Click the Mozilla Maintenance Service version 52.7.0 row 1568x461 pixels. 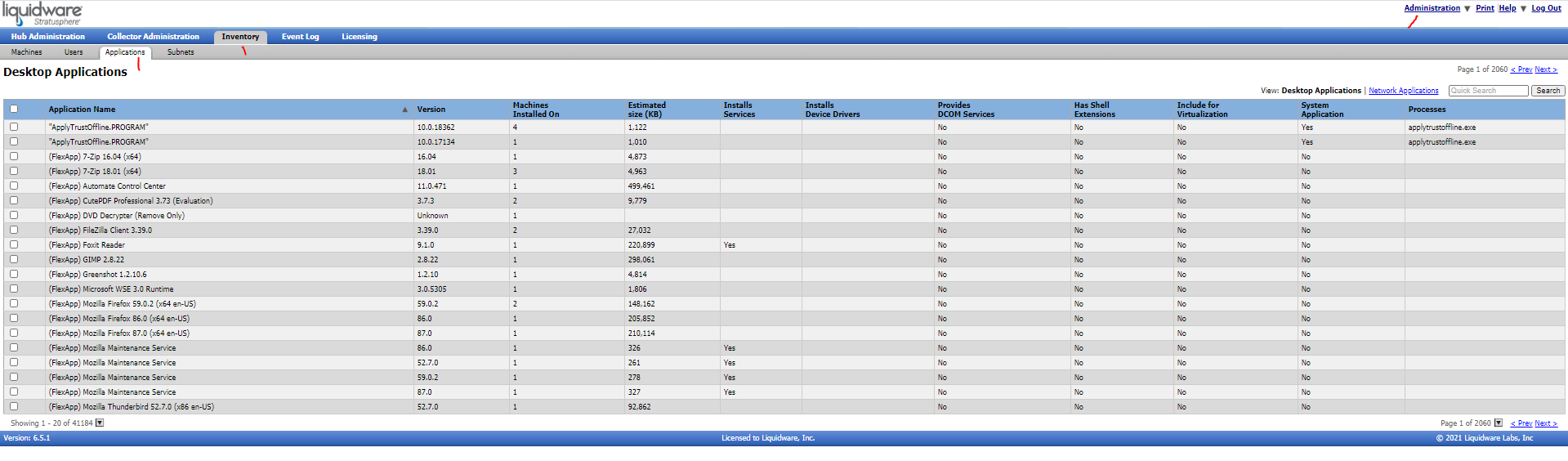pos(784,363)
